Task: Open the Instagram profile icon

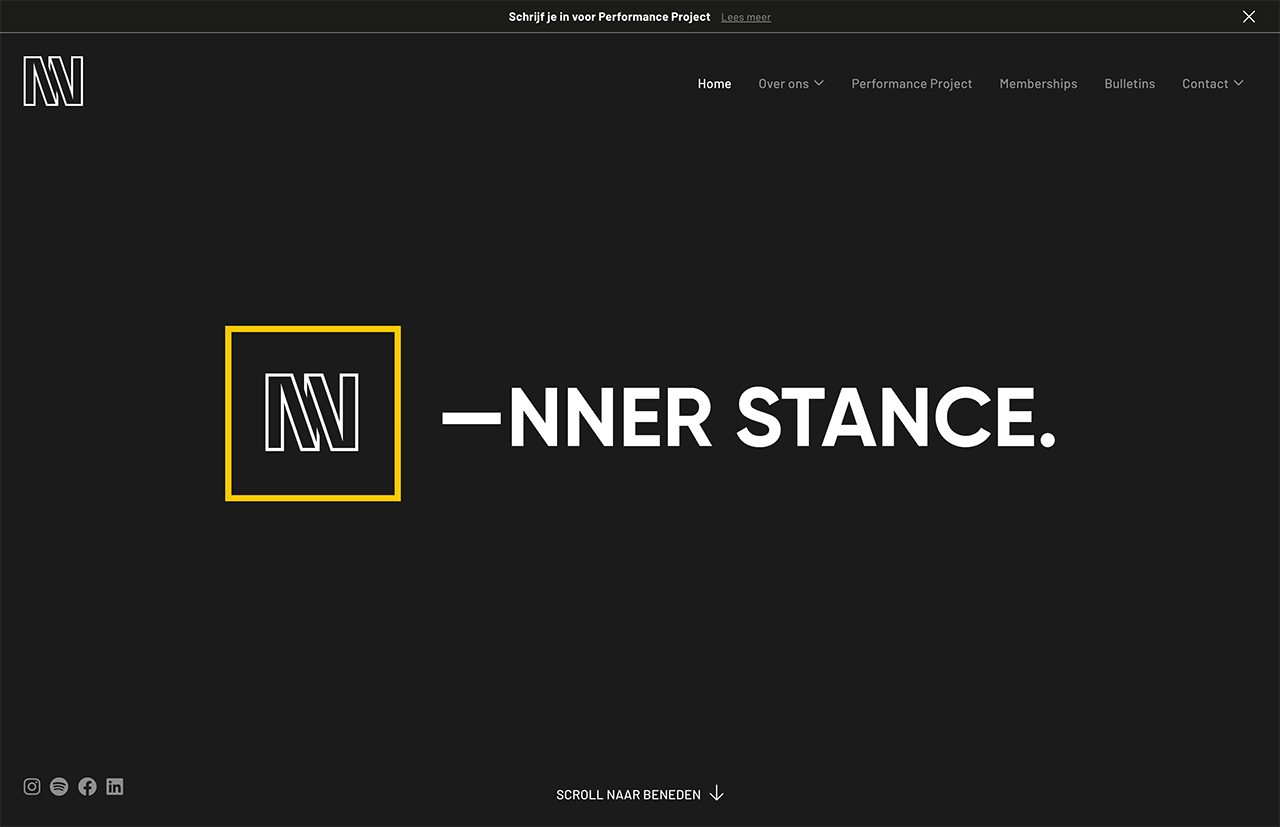Action: click(x=32, y=787)
